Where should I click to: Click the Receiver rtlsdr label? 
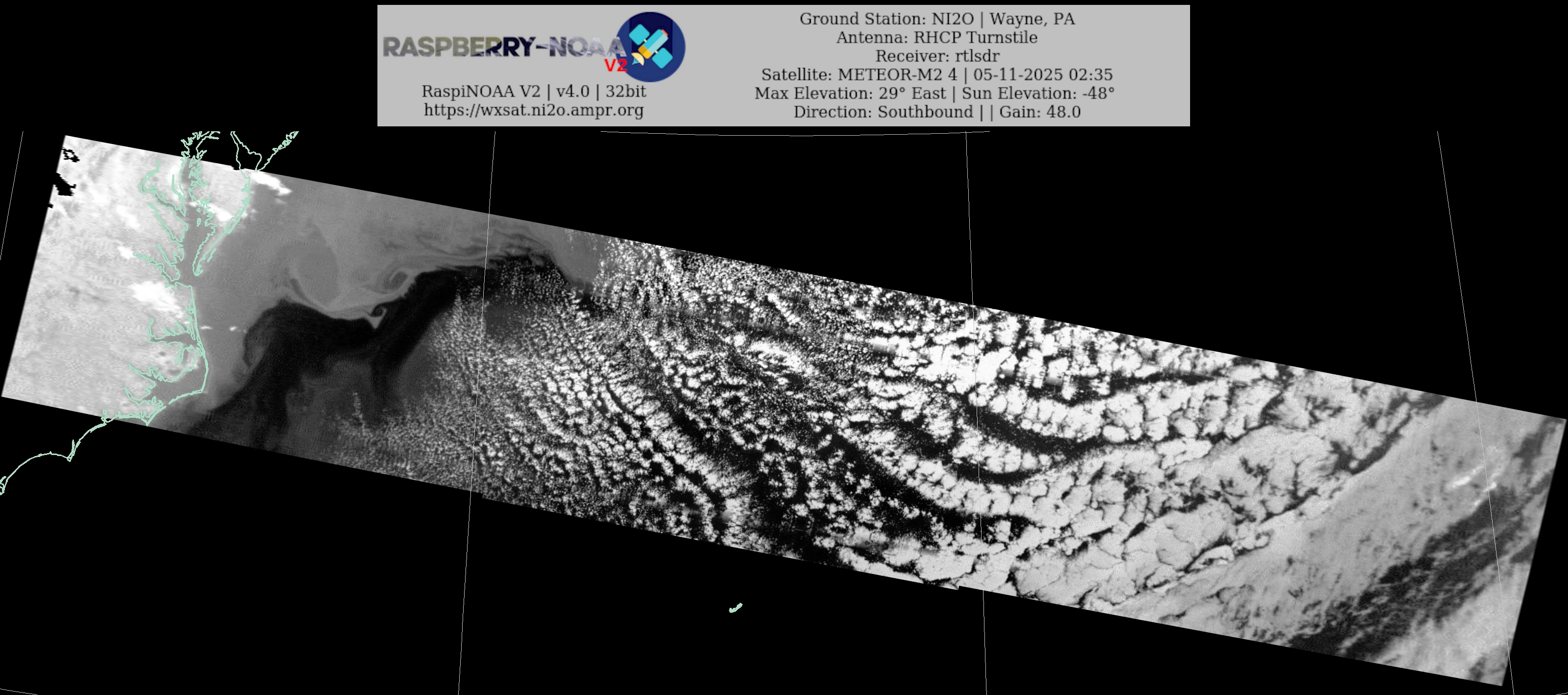pos(937,56)
